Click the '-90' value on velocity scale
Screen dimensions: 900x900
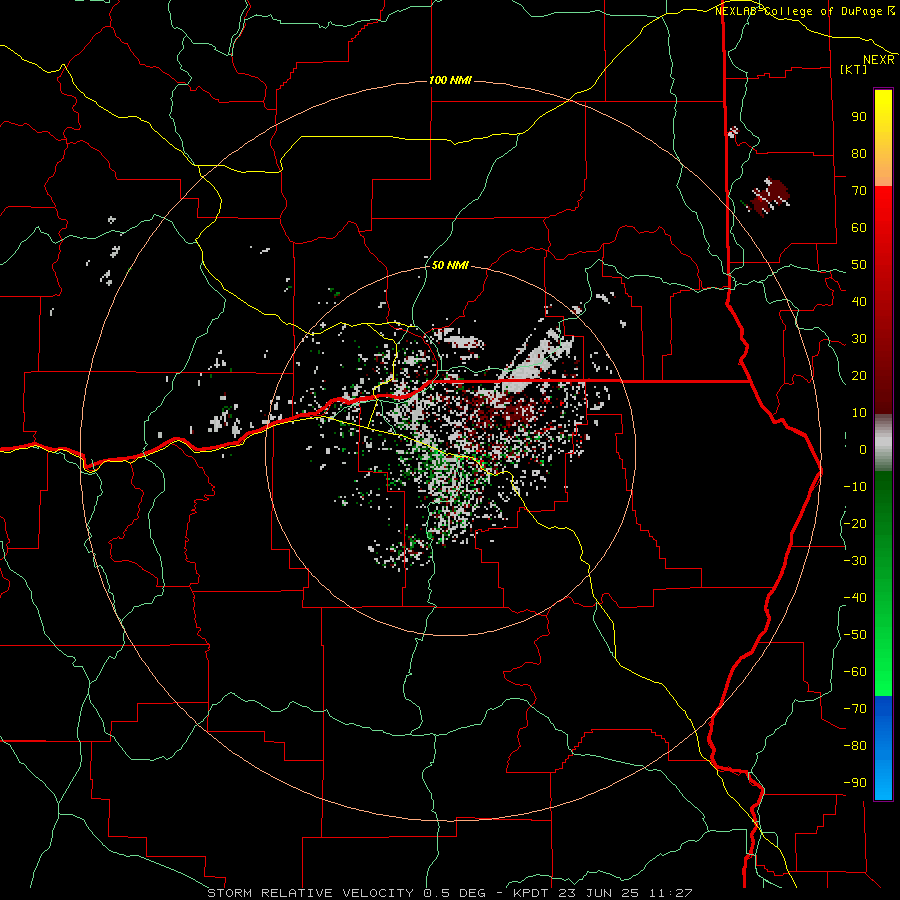click(x=855, y=783)
